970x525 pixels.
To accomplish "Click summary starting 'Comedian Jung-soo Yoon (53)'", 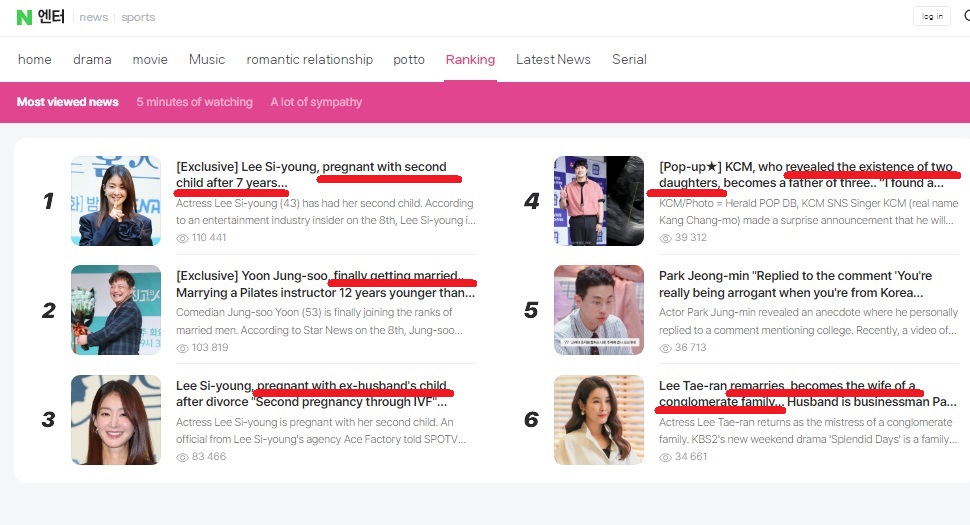I will point(319,321).
